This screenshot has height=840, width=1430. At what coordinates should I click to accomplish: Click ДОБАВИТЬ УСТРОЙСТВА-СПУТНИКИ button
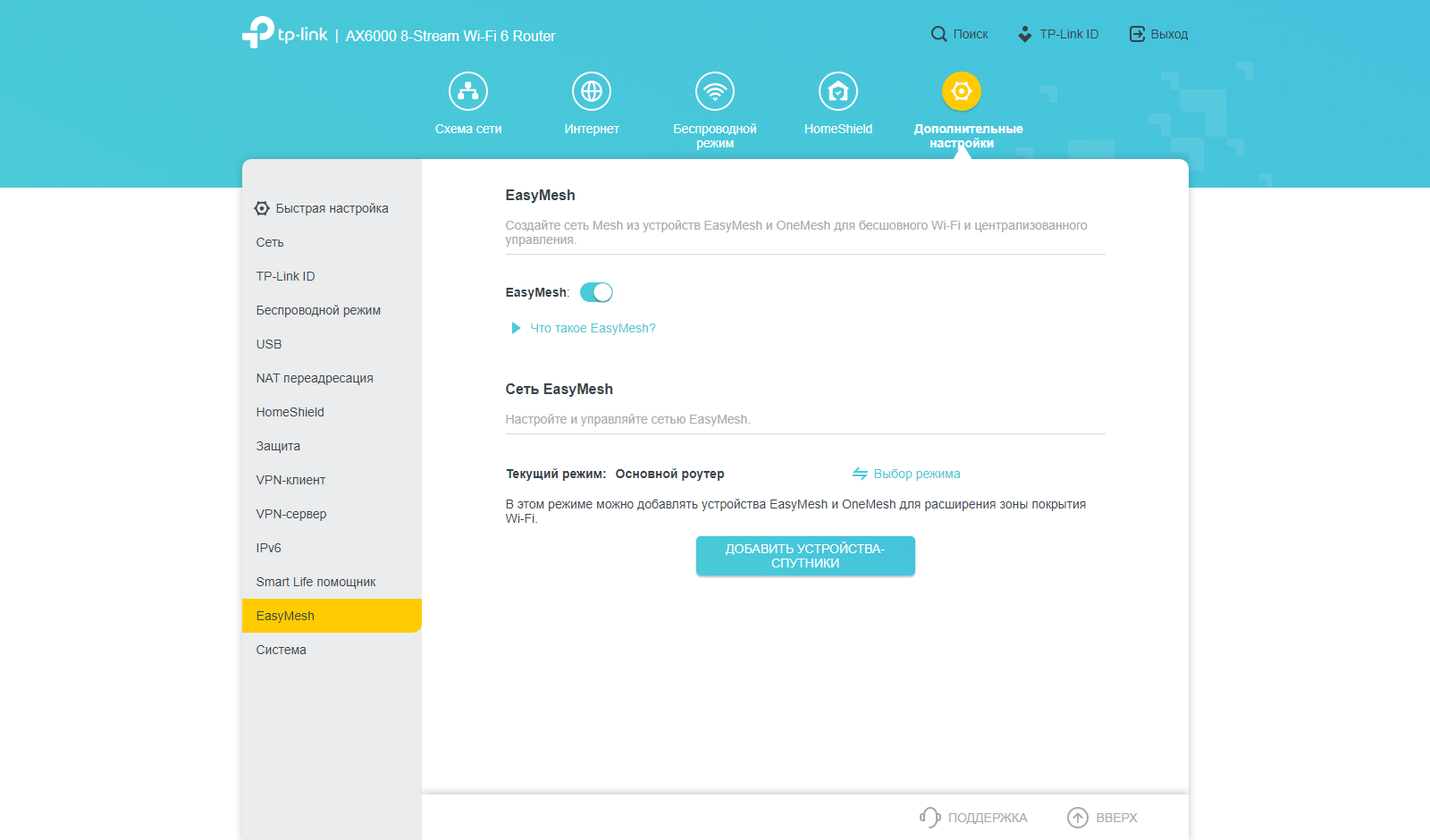pyautogui.click(x=805, y=556)
